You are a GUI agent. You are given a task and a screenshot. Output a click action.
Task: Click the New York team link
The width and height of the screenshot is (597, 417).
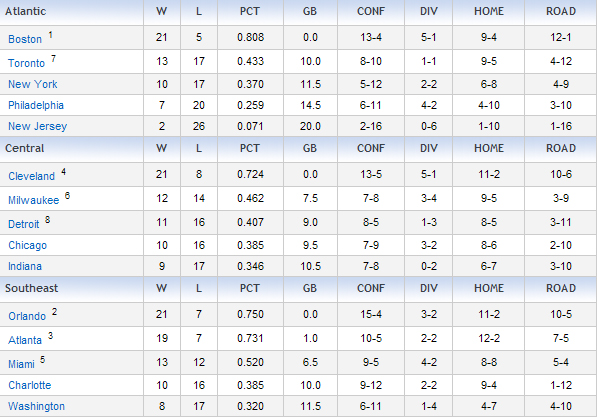coord(33,84)
